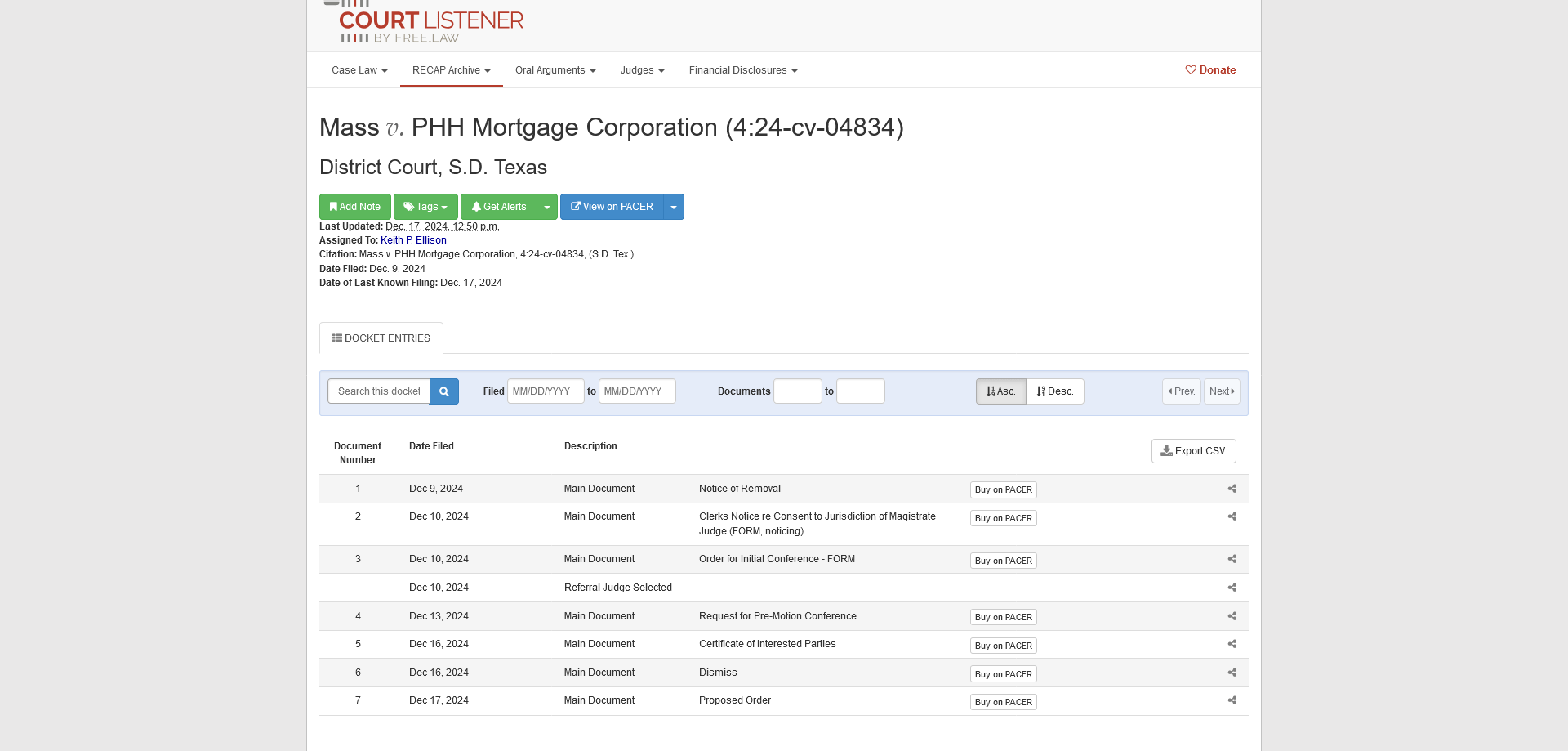Sort docket entries descending
The height and width of the screenshot is (751, 1568).
[x=1055, y=391]
